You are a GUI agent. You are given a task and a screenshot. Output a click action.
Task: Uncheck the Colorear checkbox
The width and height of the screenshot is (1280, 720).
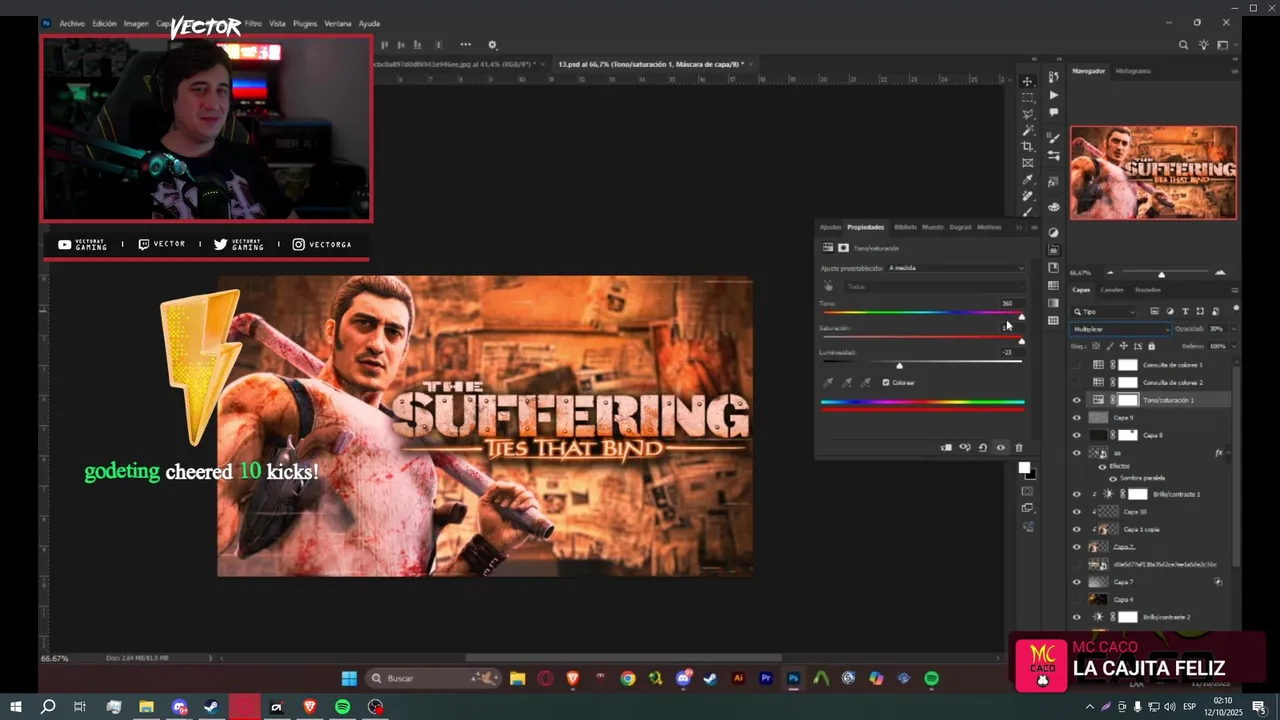[886, 382]
